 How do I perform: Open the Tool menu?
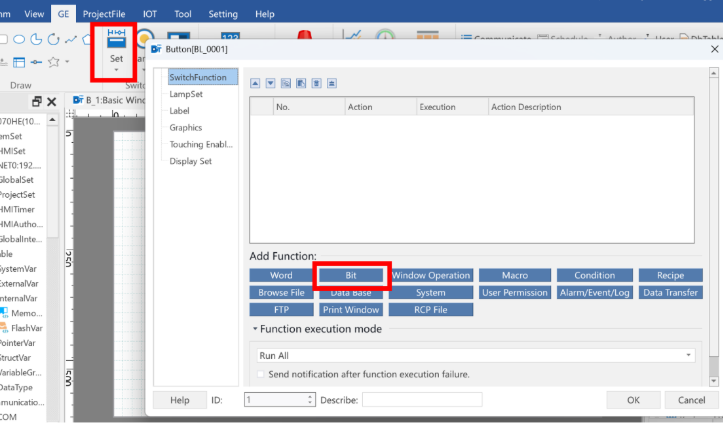click(183, 14)
